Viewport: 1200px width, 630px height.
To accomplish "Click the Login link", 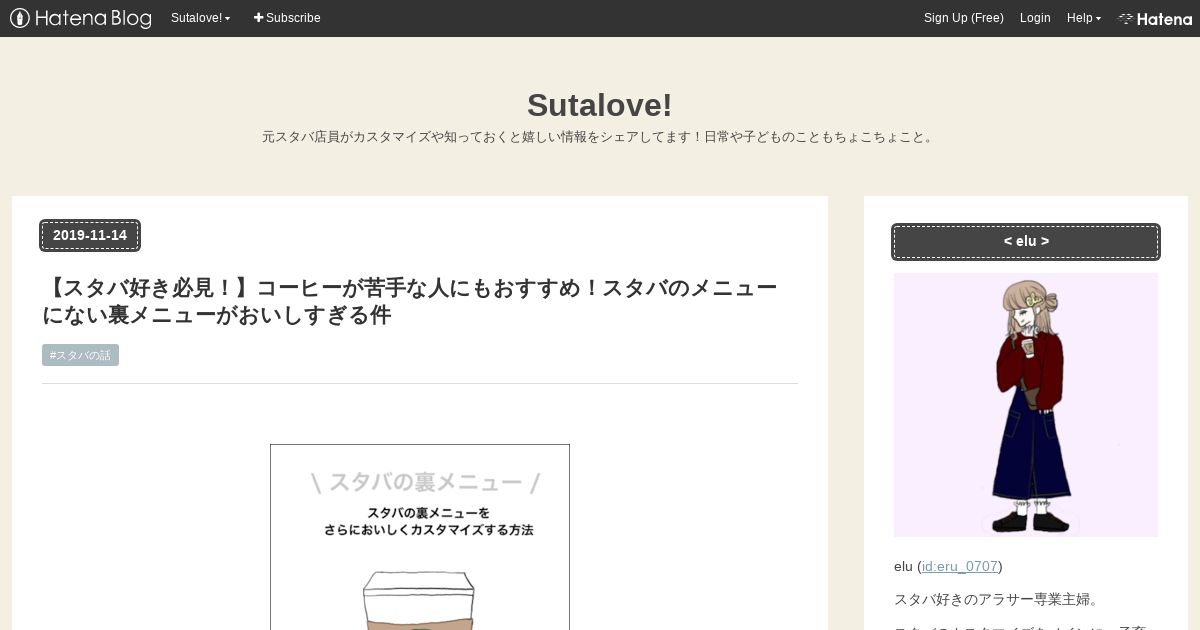I will 1035,18.
